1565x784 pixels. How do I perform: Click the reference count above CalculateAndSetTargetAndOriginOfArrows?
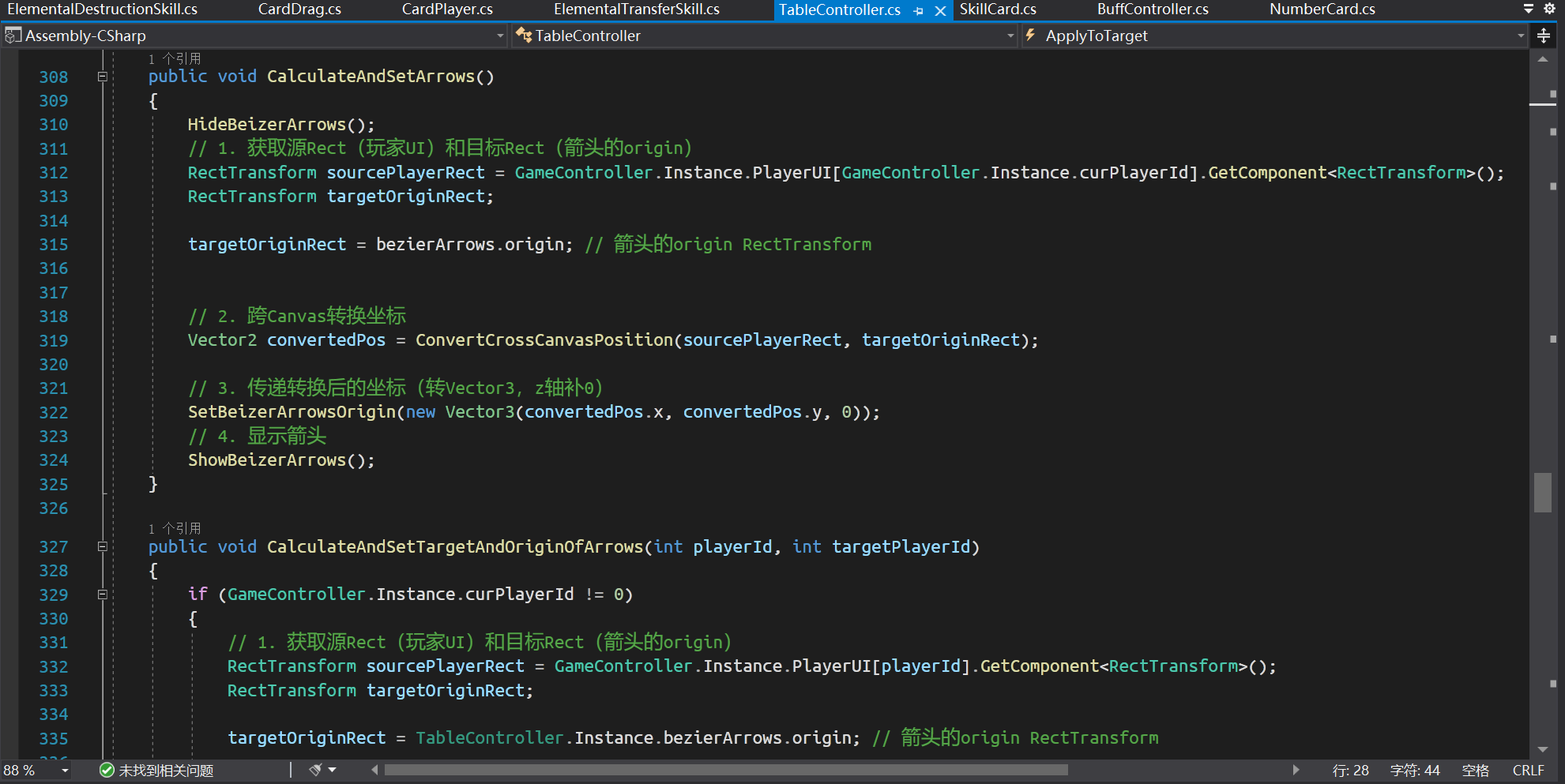(x=175, y=529)
